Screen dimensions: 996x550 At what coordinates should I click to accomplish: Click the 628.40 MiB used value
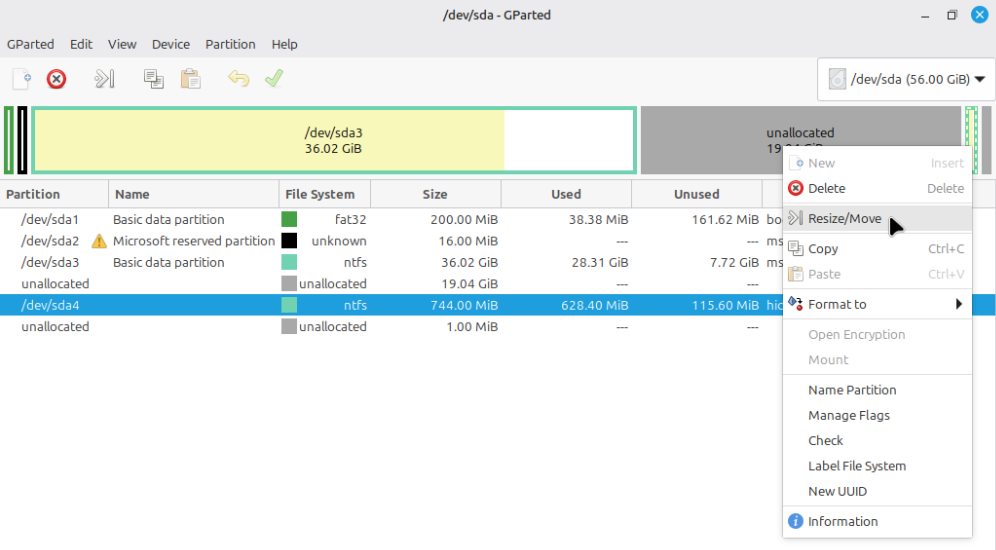click(x=595, y=305)
